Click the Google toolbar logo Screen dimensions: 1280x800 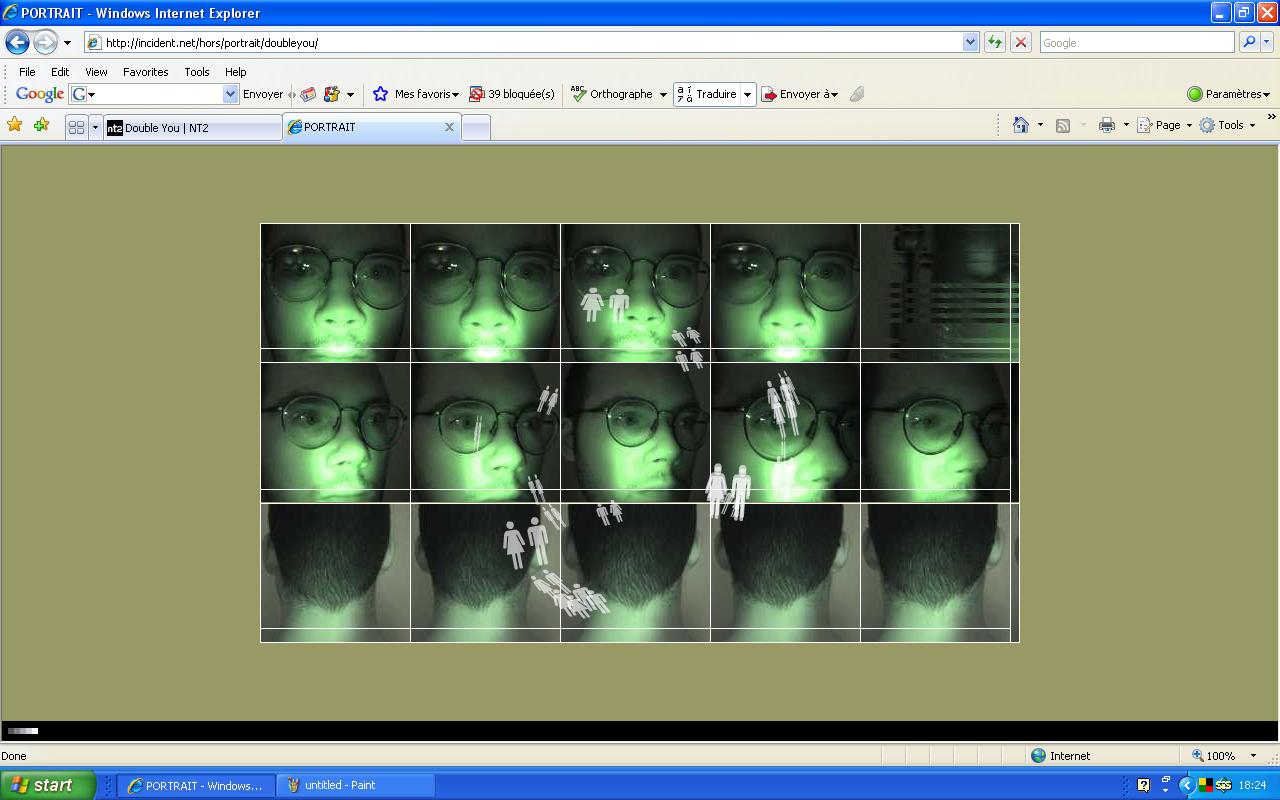coord(40,94)
